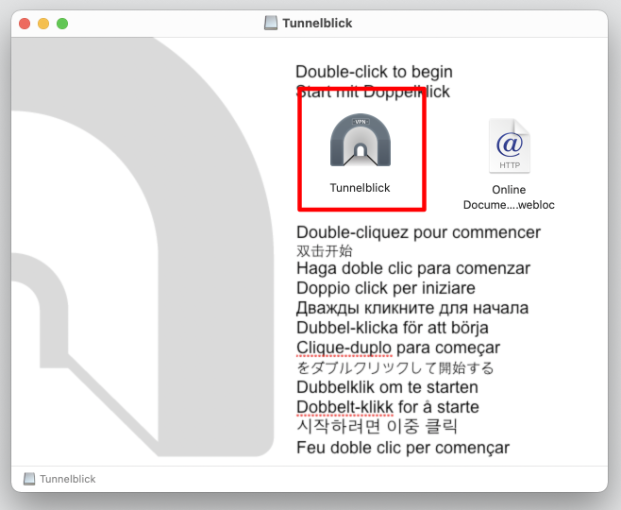Click the Tunnelblick disk icon in title bar

click(270, 23)
